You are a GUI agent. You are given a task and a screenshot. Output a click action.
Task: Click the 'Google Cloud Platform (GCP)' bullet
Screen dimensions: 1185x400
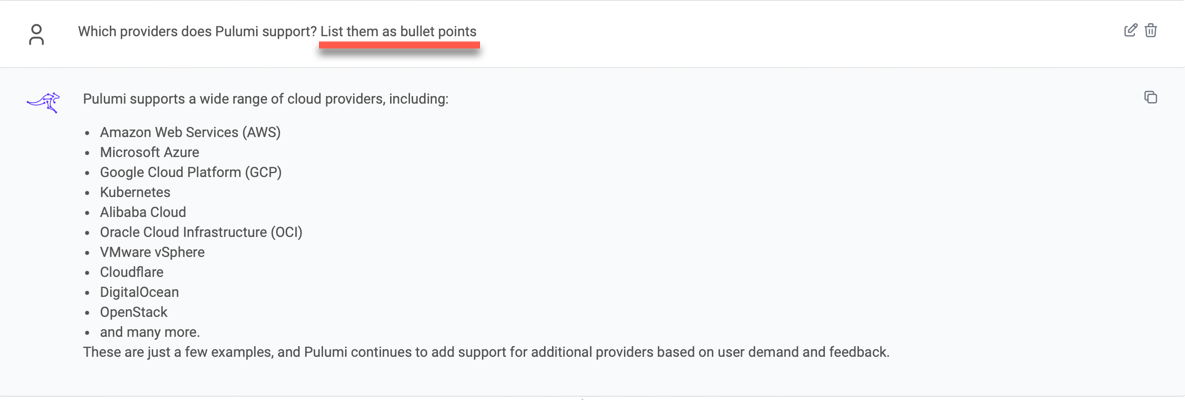point(190,172)
